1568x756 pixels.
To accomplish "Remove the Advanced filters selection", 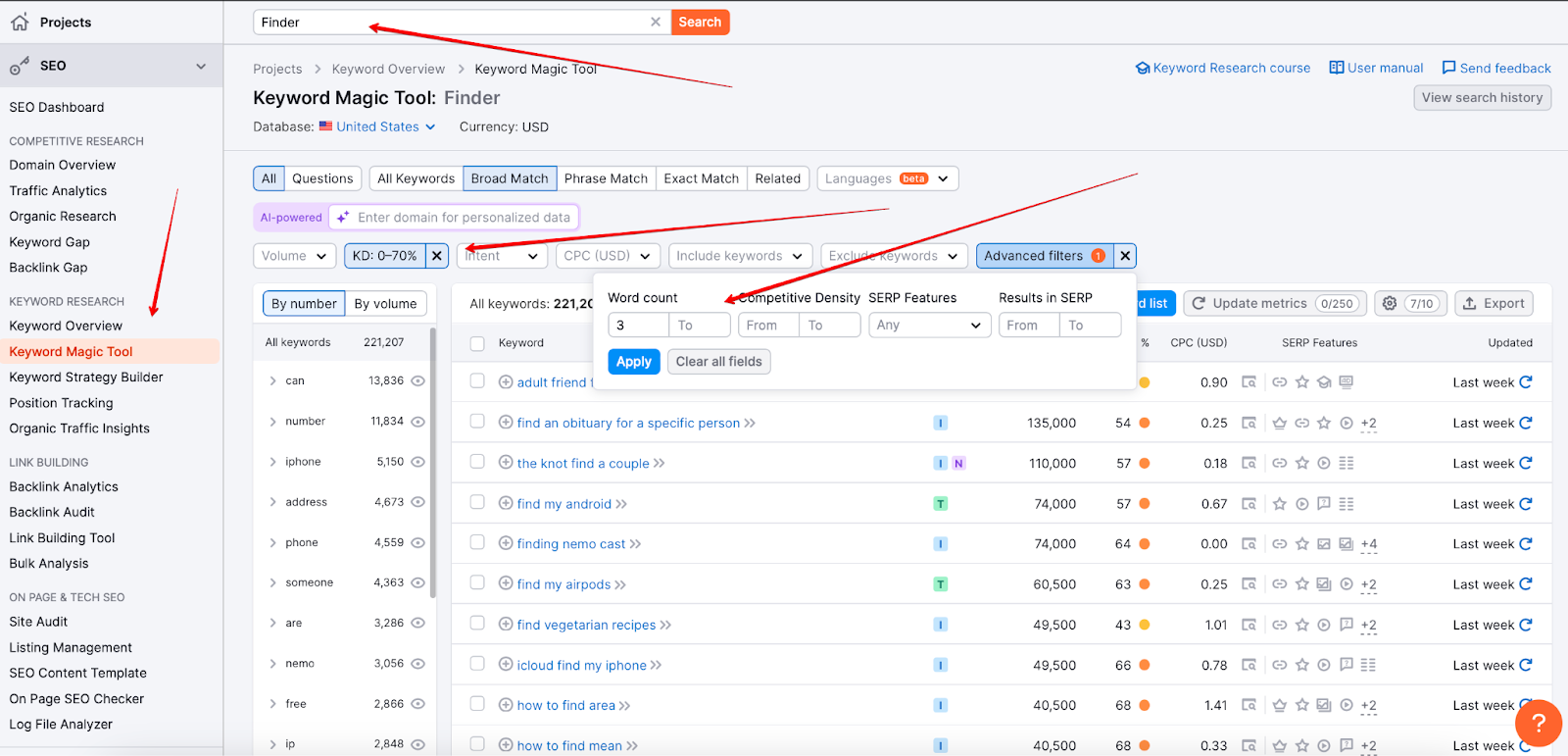I will coord(1126,256).
